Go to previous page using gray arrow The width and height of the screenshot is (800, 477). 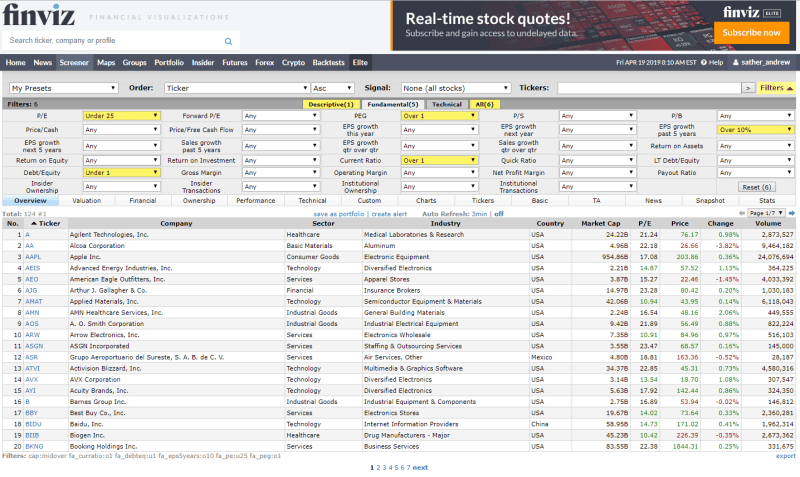[x=742, y=213]
